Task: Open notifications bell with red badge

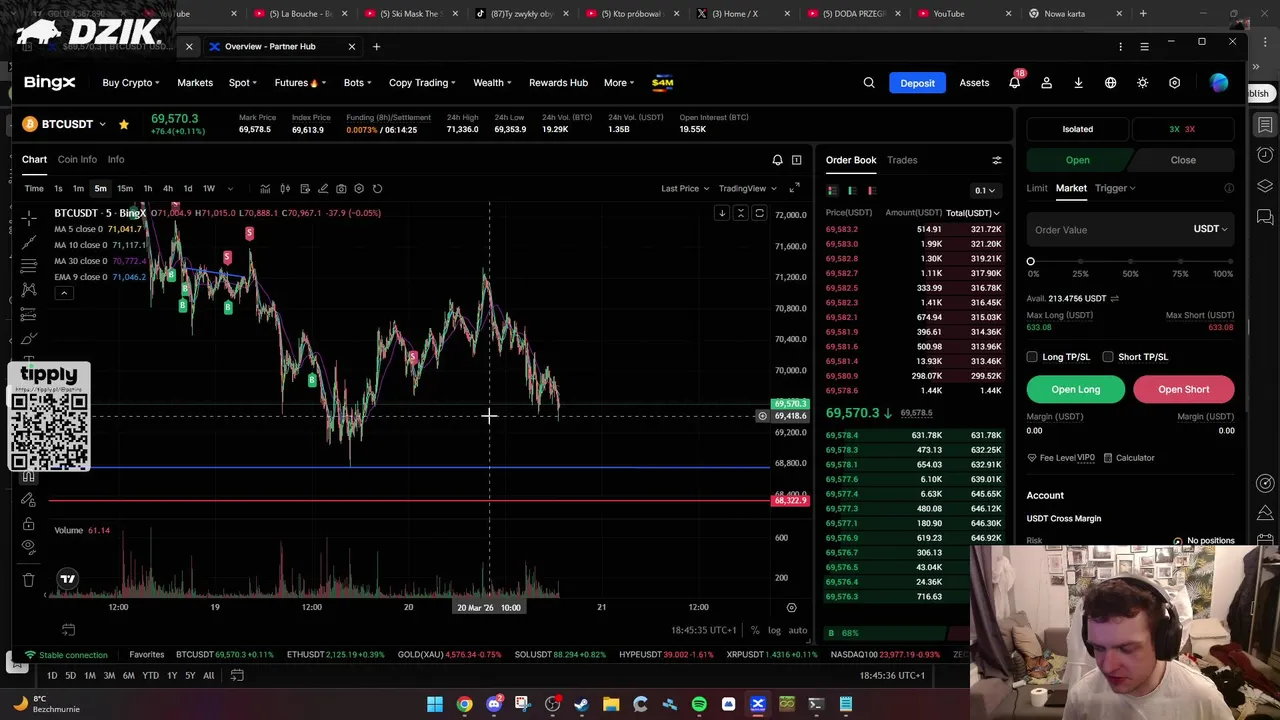Action: tap(1014, 83)
